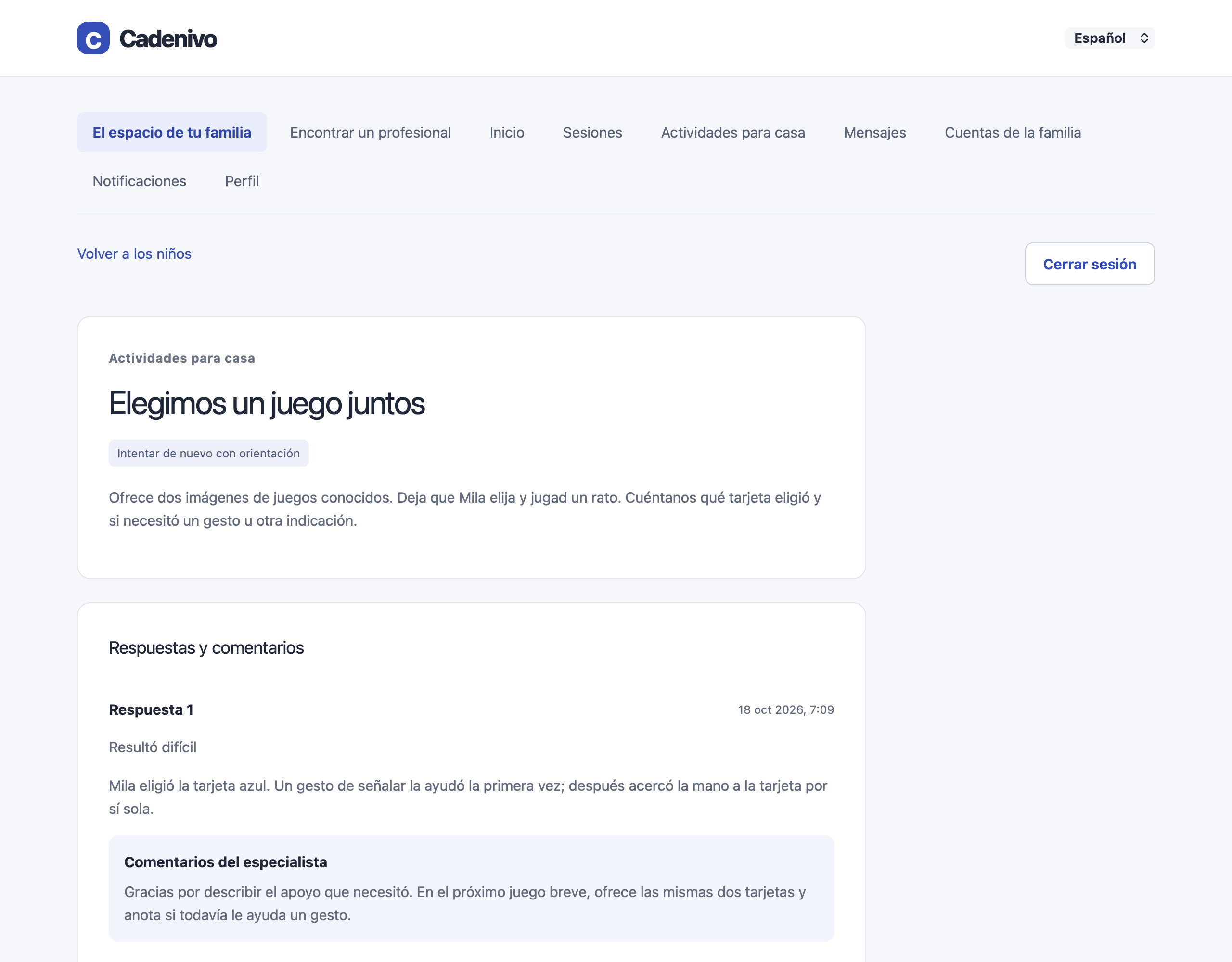1232x962 pixels.
Task: Open the Mensajes tab
Action: 875,132
